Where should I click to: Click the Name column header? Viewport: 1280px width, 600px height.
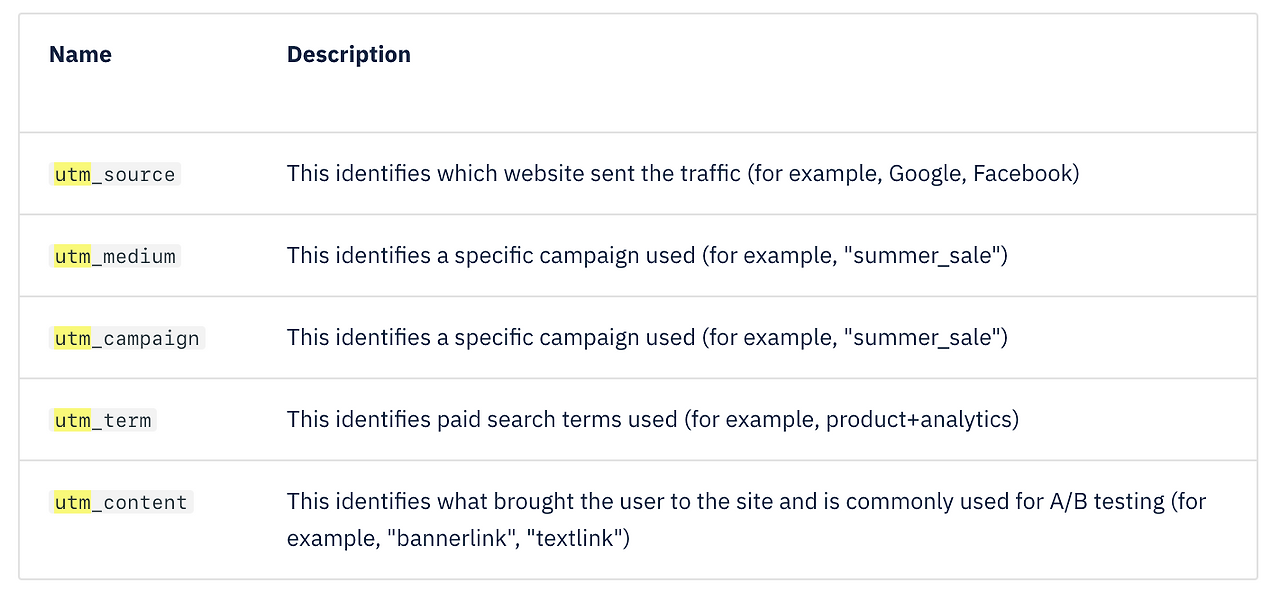click(80, 55)
